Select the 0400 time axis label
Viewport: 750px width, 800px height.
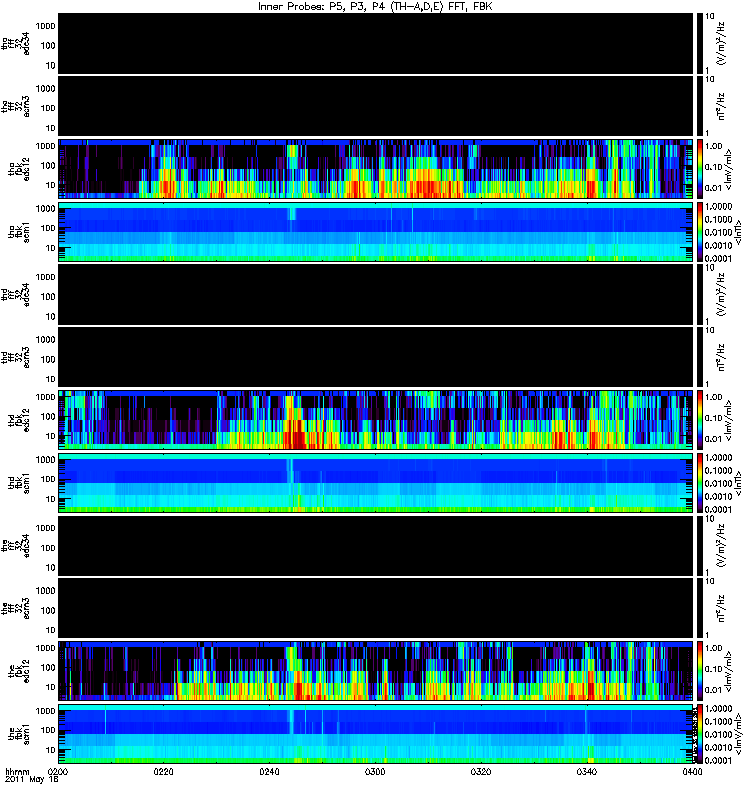(692, 771)
